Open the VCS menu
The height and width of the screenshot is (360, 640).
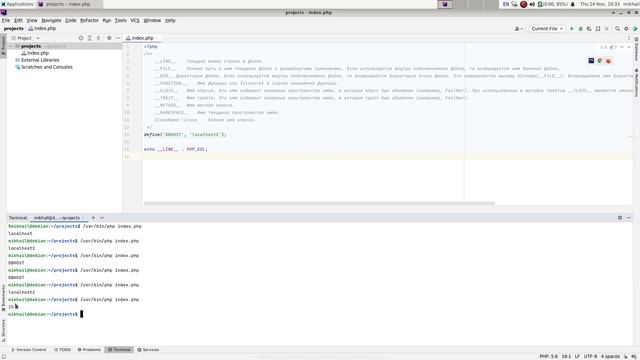[x=135, y=20]
